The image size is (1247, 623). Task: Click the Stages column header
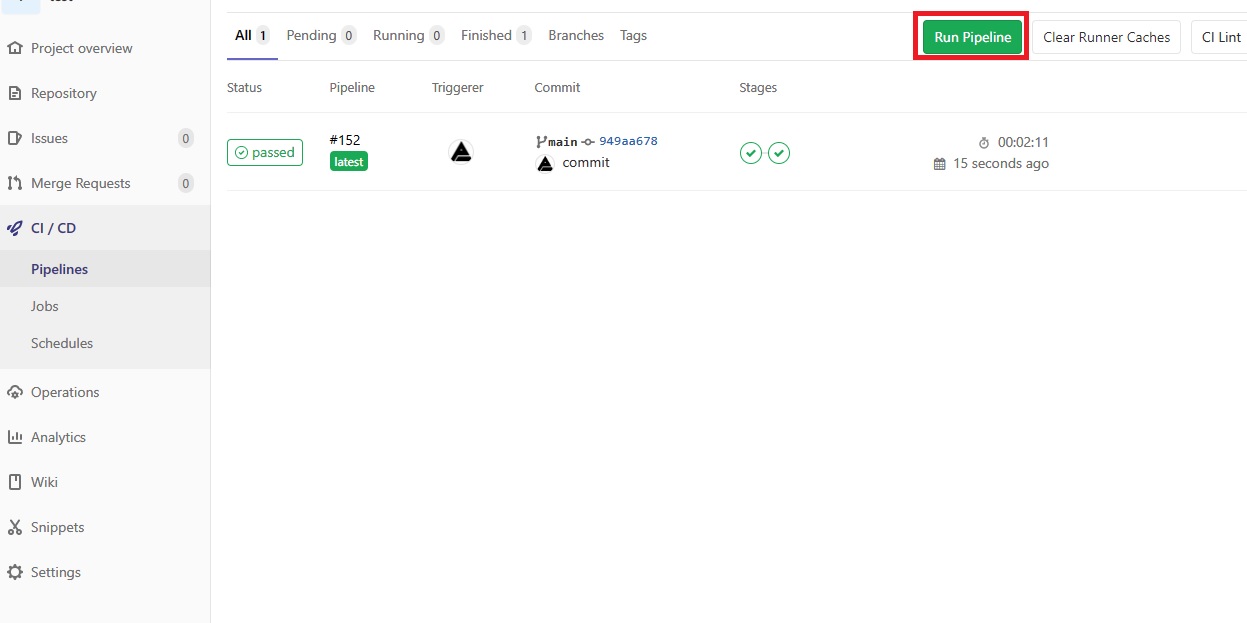click(758, 87)
